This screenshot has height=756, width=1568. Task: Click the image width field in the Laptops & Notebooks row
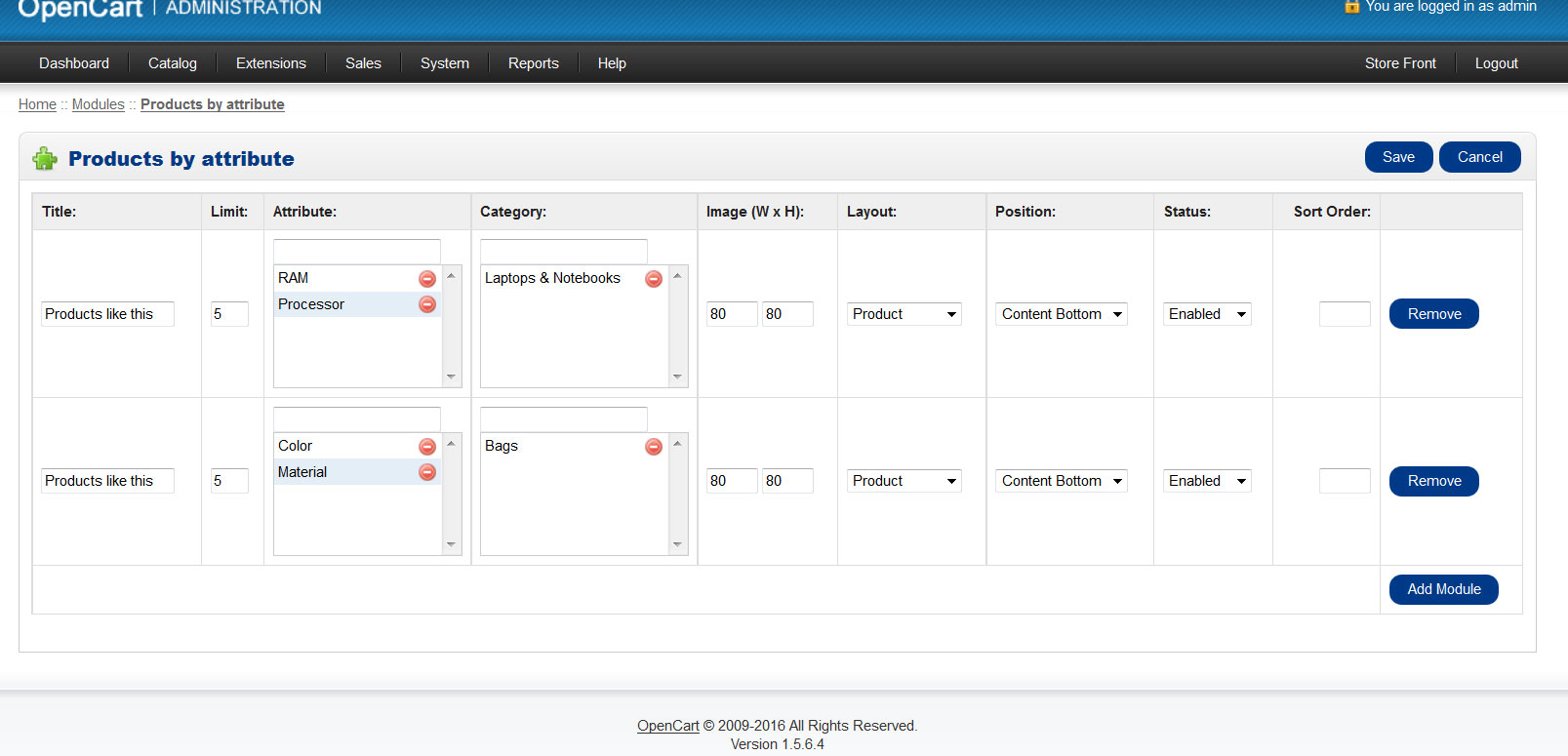pyautogui.click(x=732, y=314)
